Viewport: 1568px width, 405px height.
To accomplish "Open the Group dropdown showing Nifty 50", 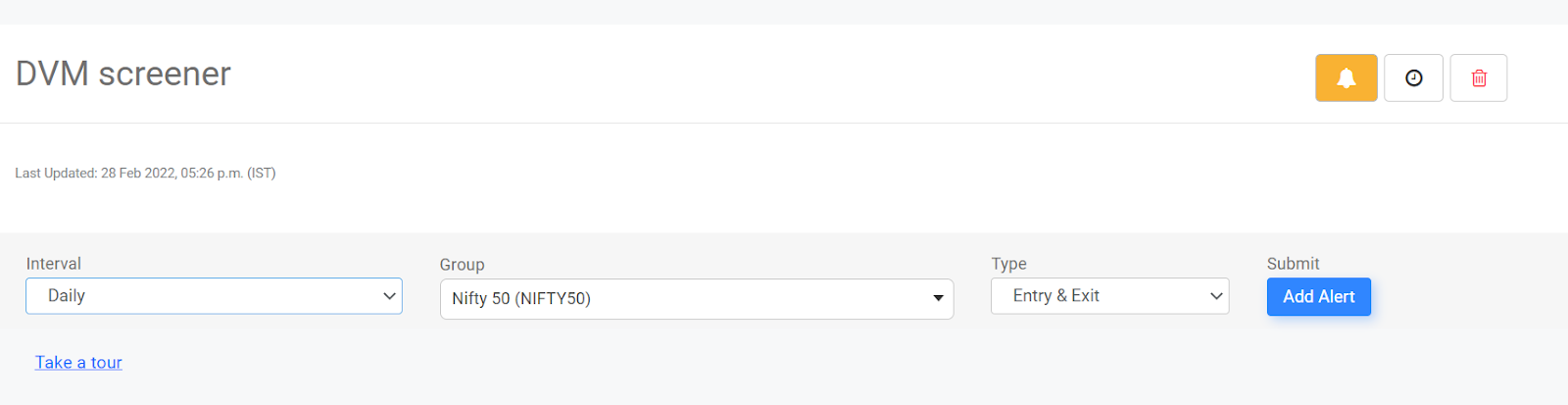I will tap(697, 299).
